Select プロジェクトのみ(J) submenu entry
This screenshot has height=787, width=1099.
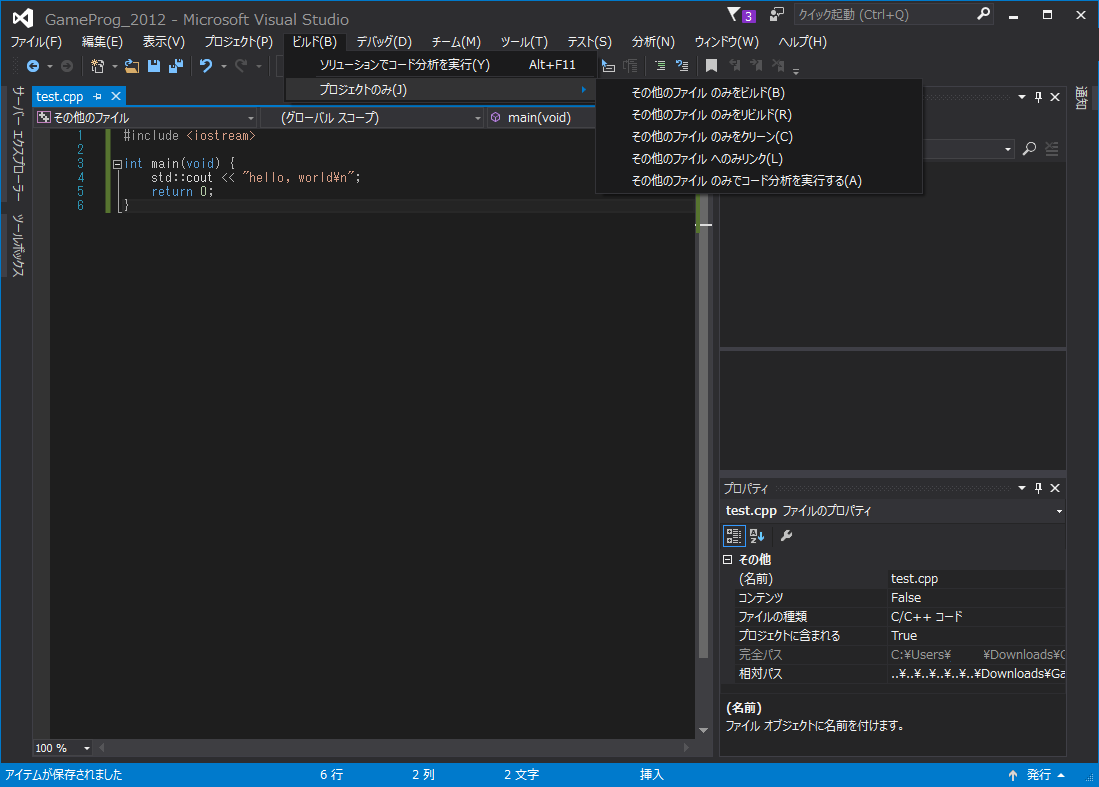440,90
